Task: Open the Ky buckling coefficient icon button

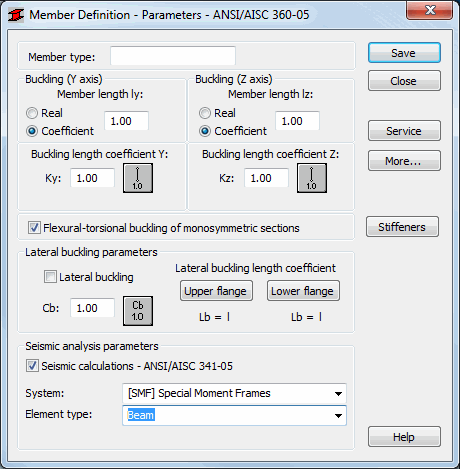Action: (x=138, y=178)
